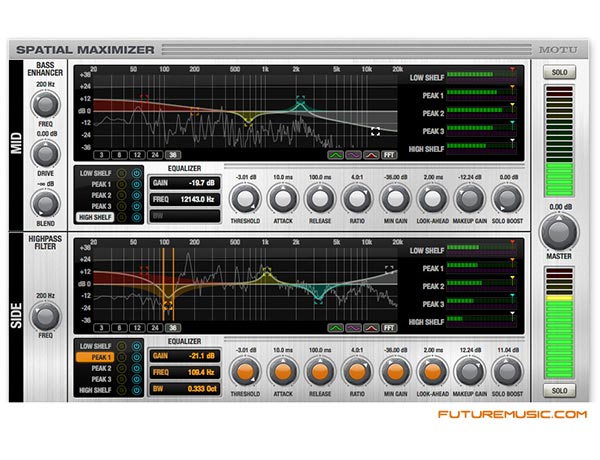Toggle power for MID Low Shelf band
The image size is (600, 460).
(136, 173)
